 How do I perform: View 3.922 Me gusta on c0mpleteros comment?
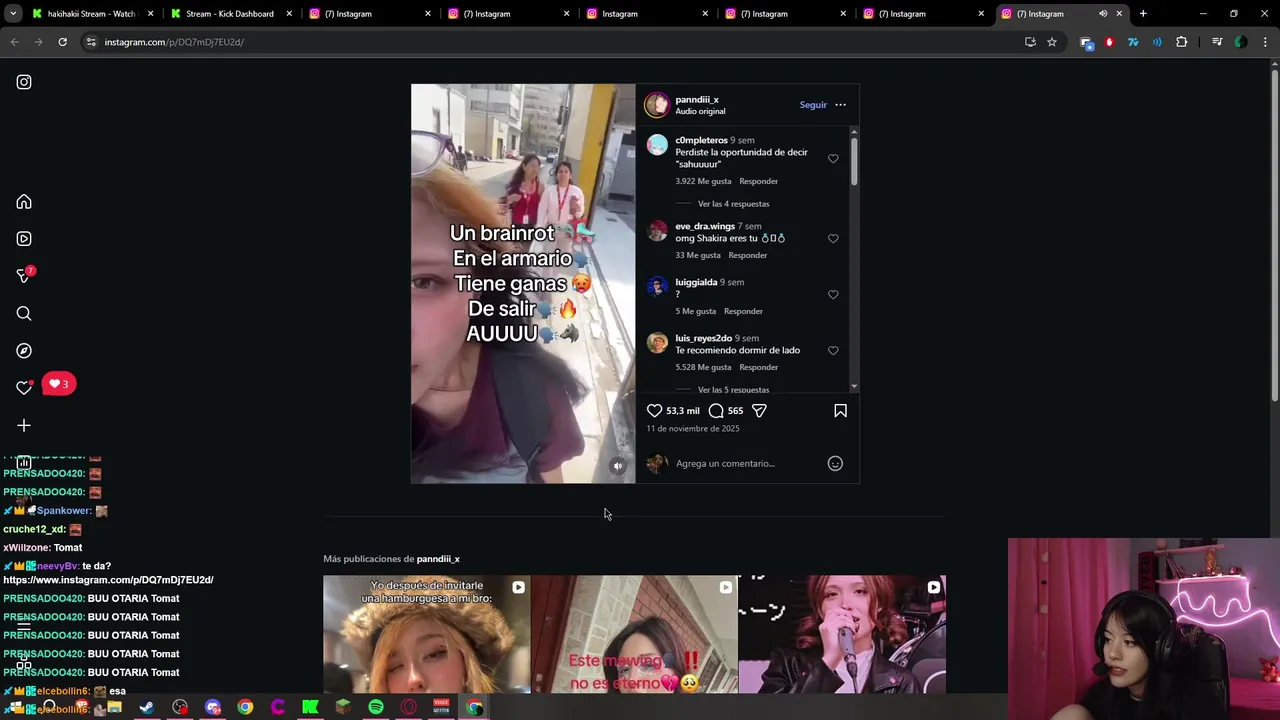tap(703, 181)
